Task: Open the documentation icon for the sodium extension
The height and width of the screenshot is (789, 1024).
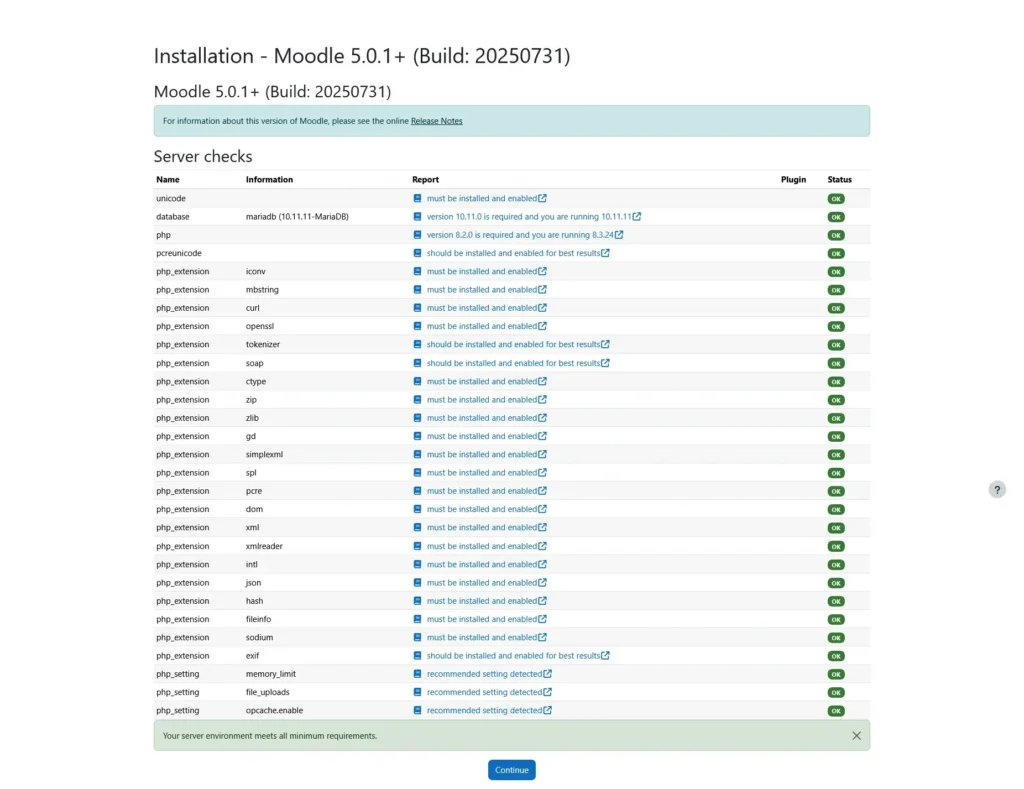Action: pos(417,637)
